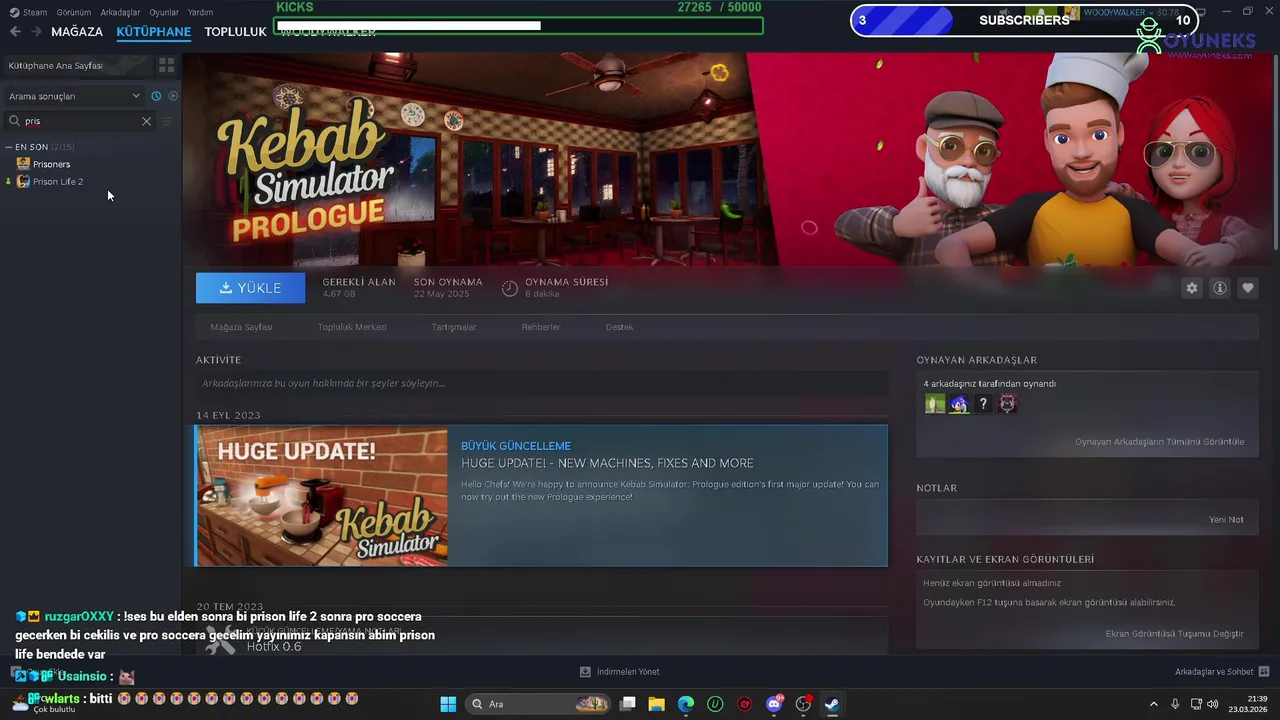Open the green U app on taskbar
The image size is (1280, 720).
pyautogui.click(x=715, y=704)
